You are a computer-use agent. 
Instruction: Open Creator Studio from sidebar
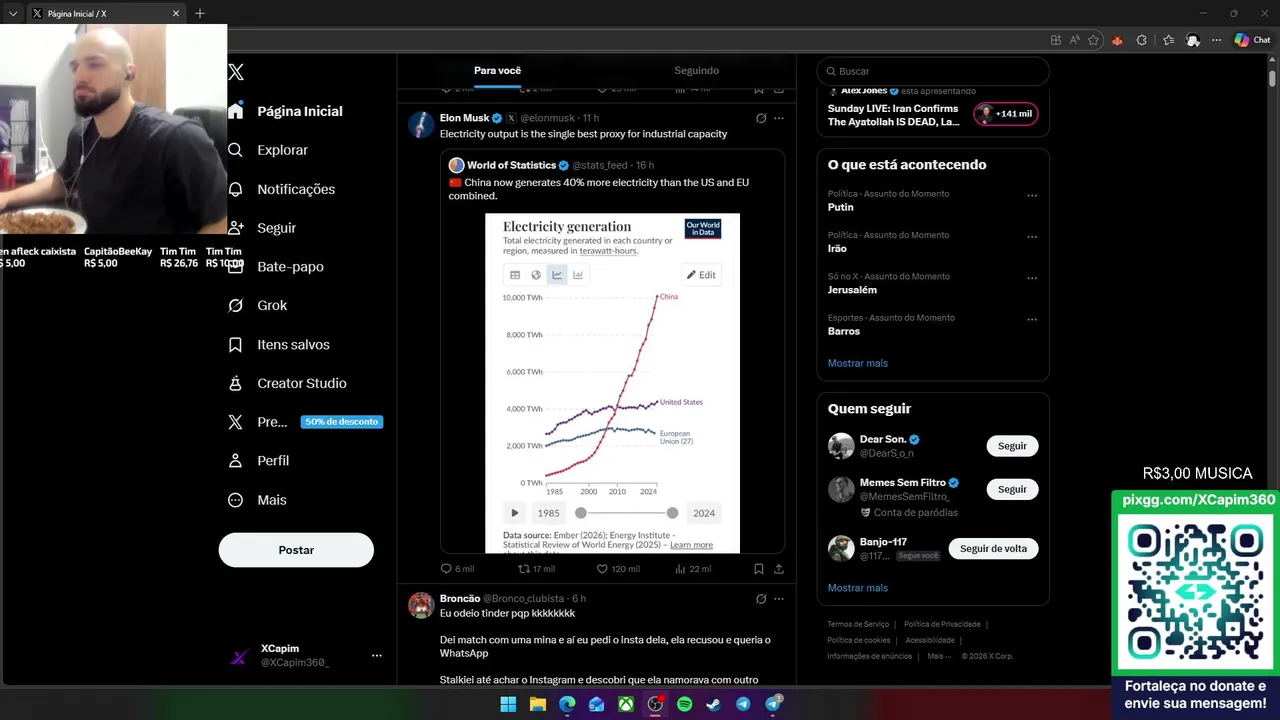287,383
